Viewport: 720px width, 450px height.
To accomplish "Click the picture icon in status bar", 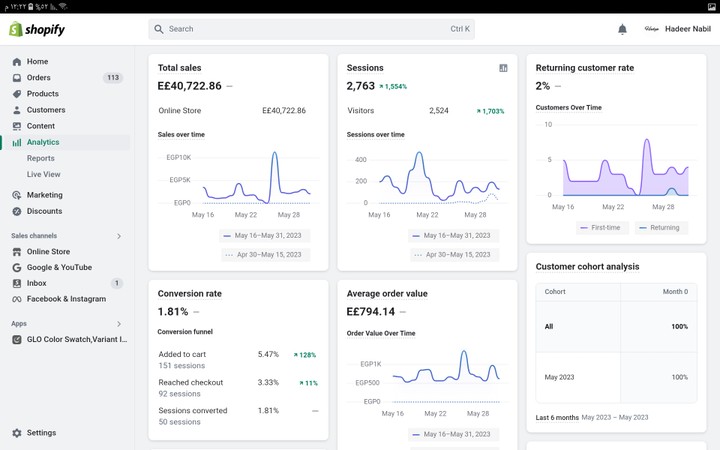I will click(x=711, y=6).
